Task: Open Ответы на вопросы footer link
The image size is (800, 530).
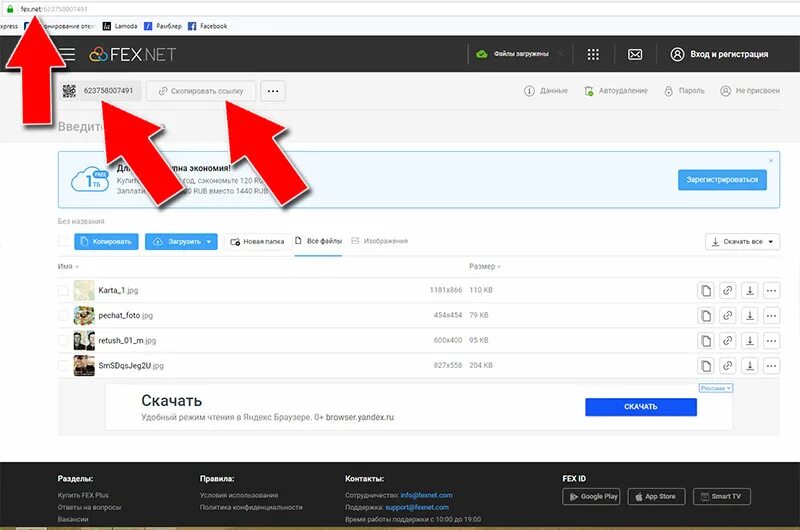Action: [89, 507]
